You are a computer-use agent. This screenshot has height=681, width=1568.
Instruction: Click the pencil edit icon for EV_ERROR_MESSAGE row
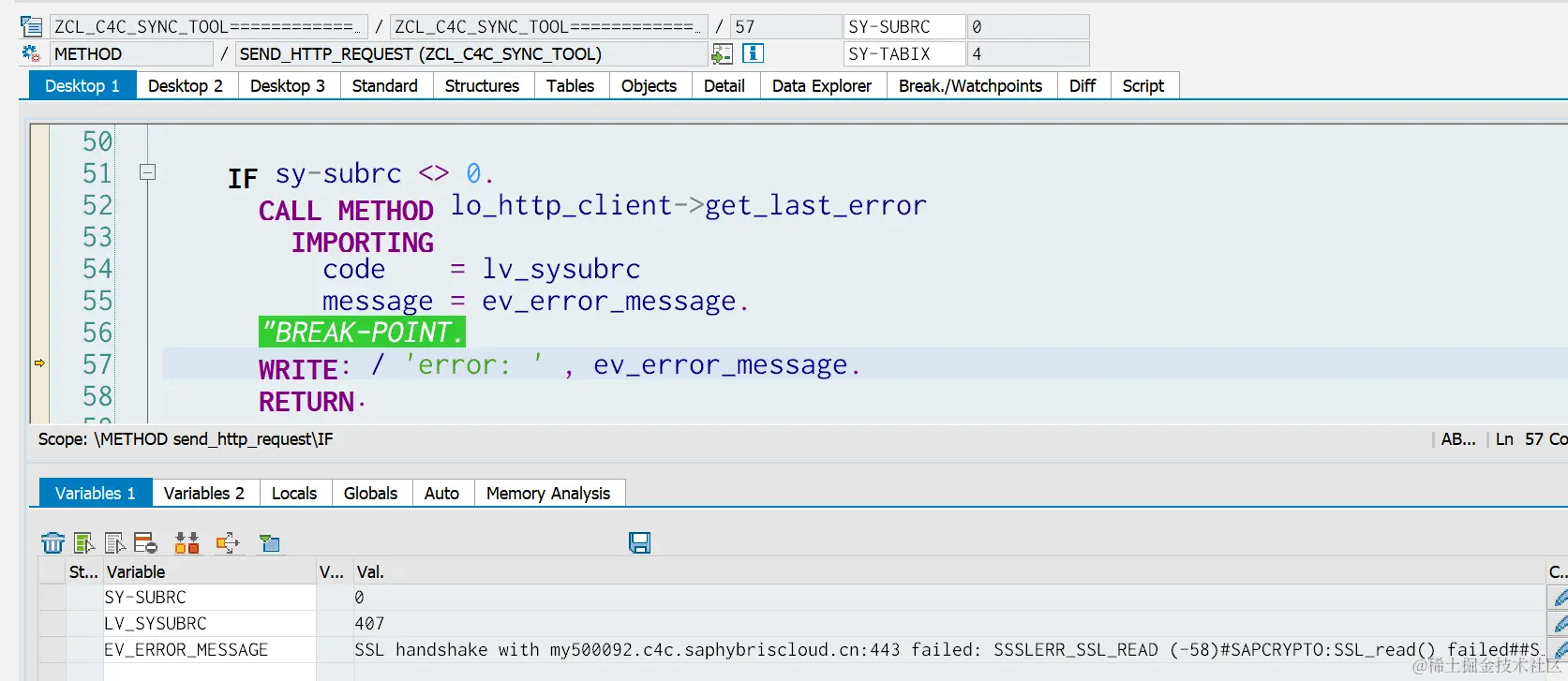point(1560,650)
